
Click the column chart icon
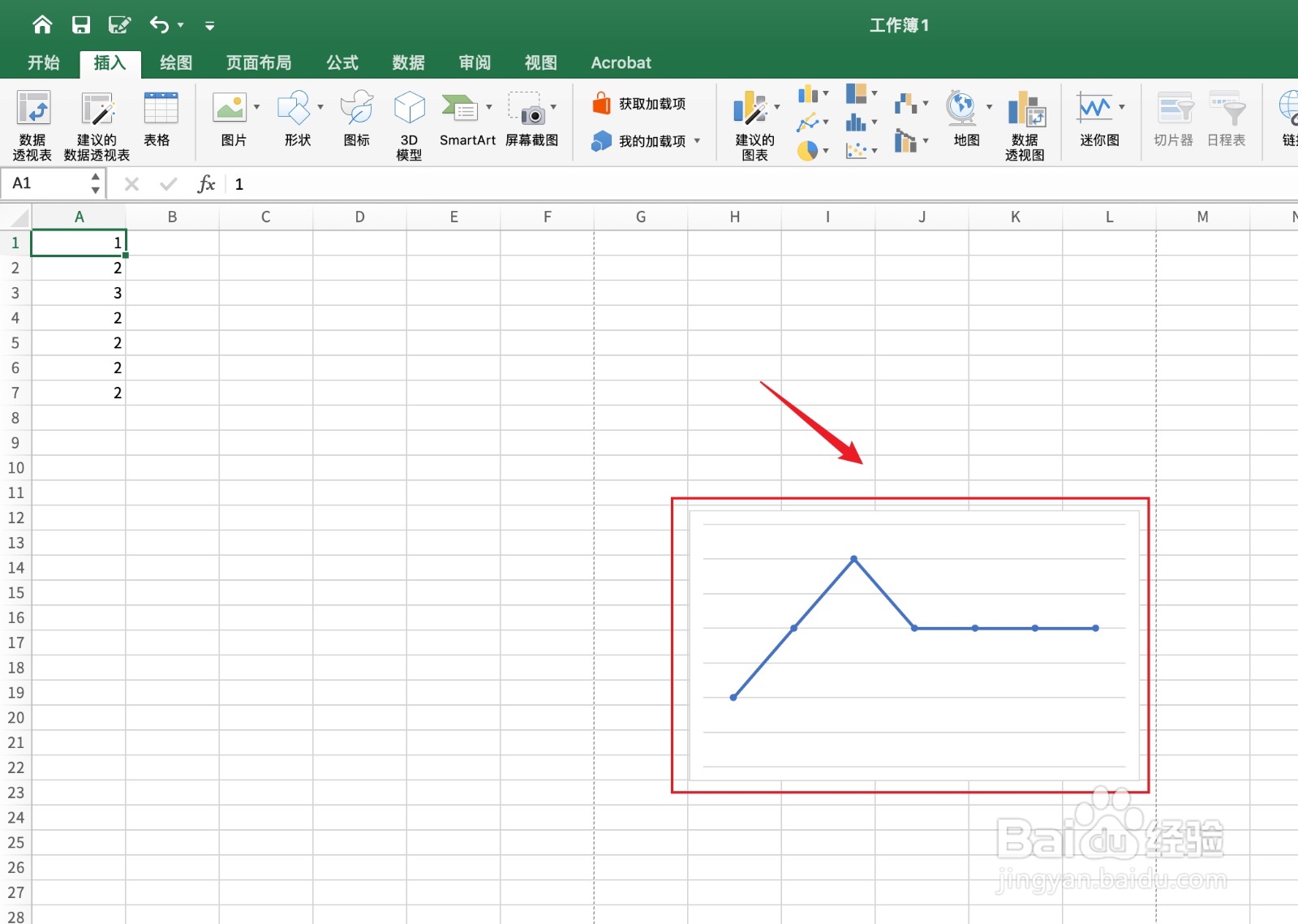click(x=807, y=94)
